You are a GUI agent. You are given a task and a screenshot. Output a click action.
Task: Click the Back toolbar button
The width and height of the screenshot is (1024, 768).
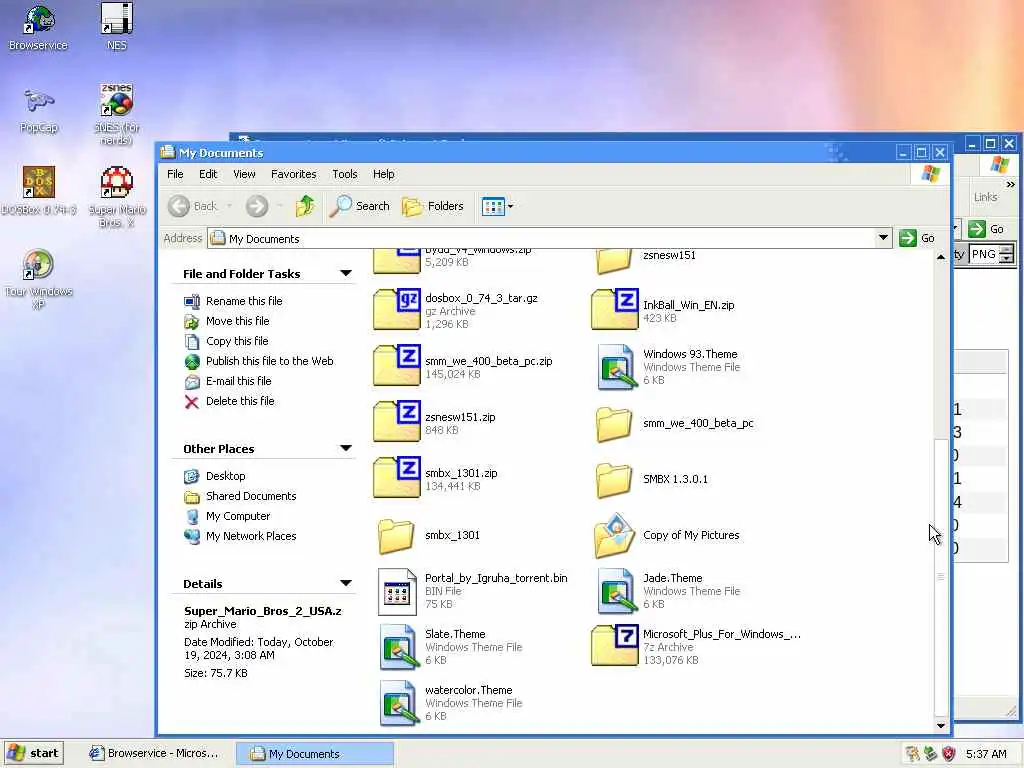tap(194, 206)
